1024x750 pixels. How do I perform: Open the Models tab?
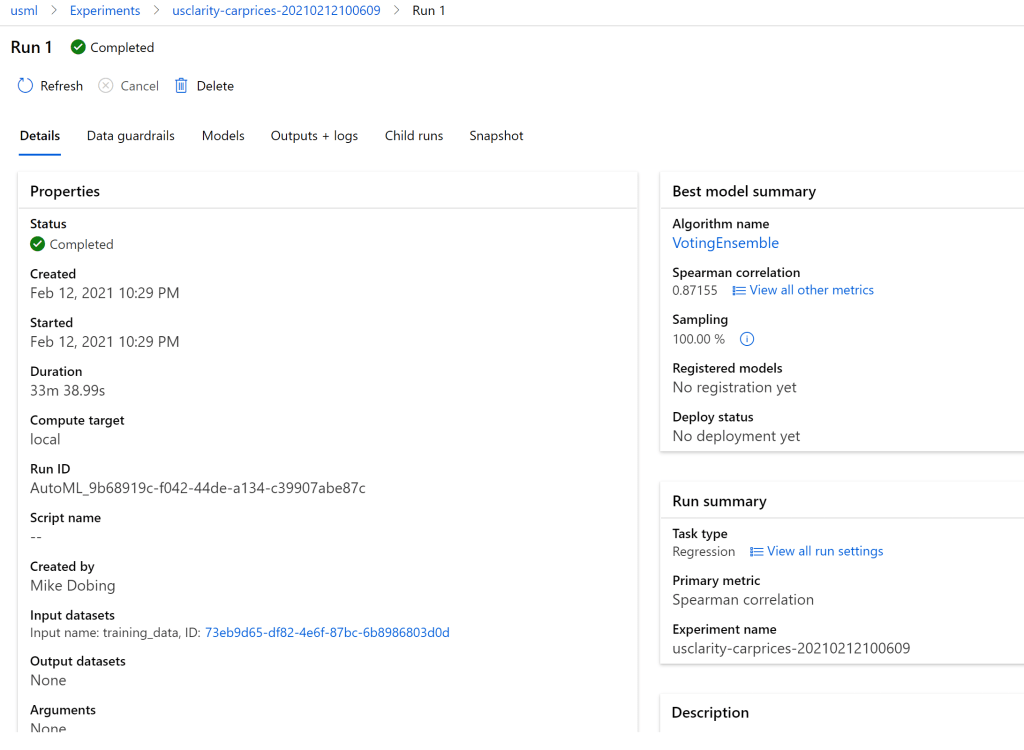223,136
